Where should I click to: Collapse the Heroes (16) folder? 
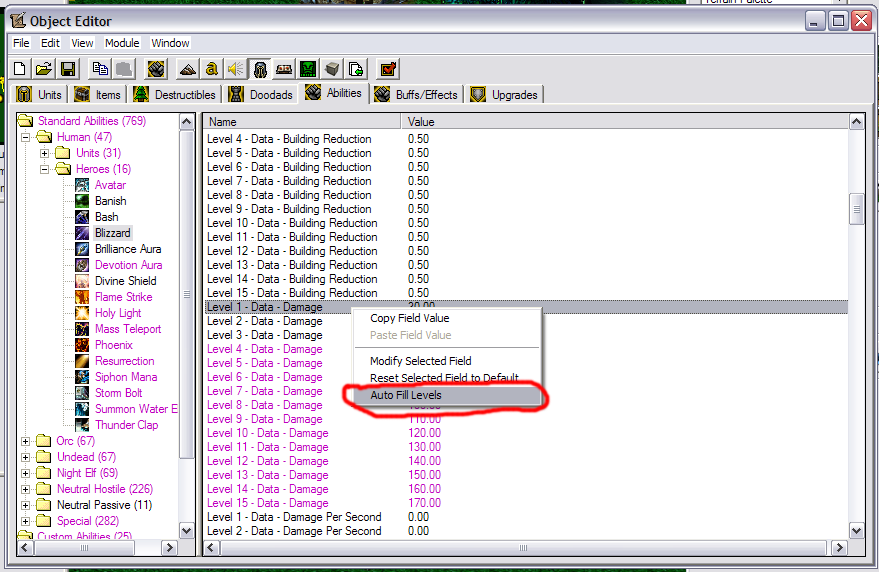[44, 169]
